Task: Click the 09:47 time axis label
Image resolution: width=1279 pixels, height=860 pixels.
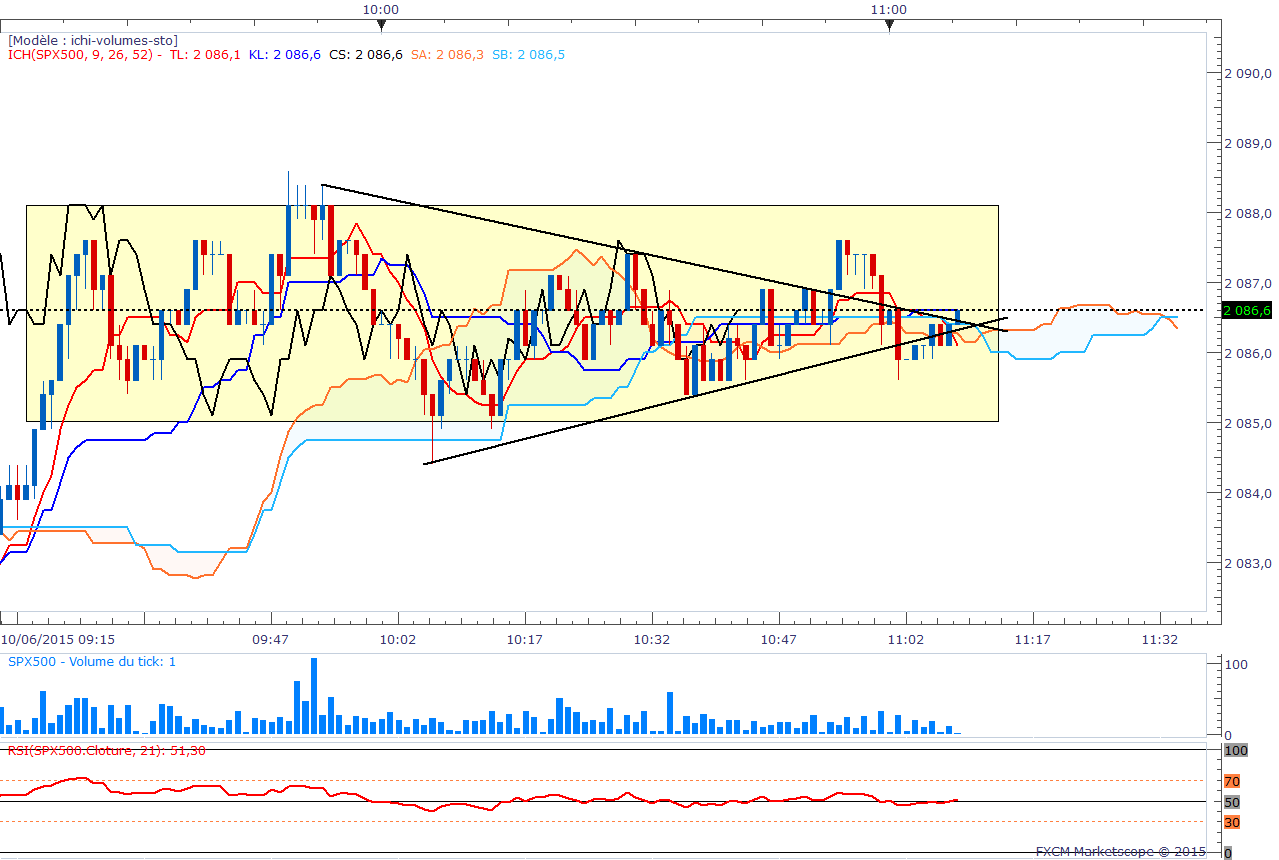Action: tap(271, 638)
